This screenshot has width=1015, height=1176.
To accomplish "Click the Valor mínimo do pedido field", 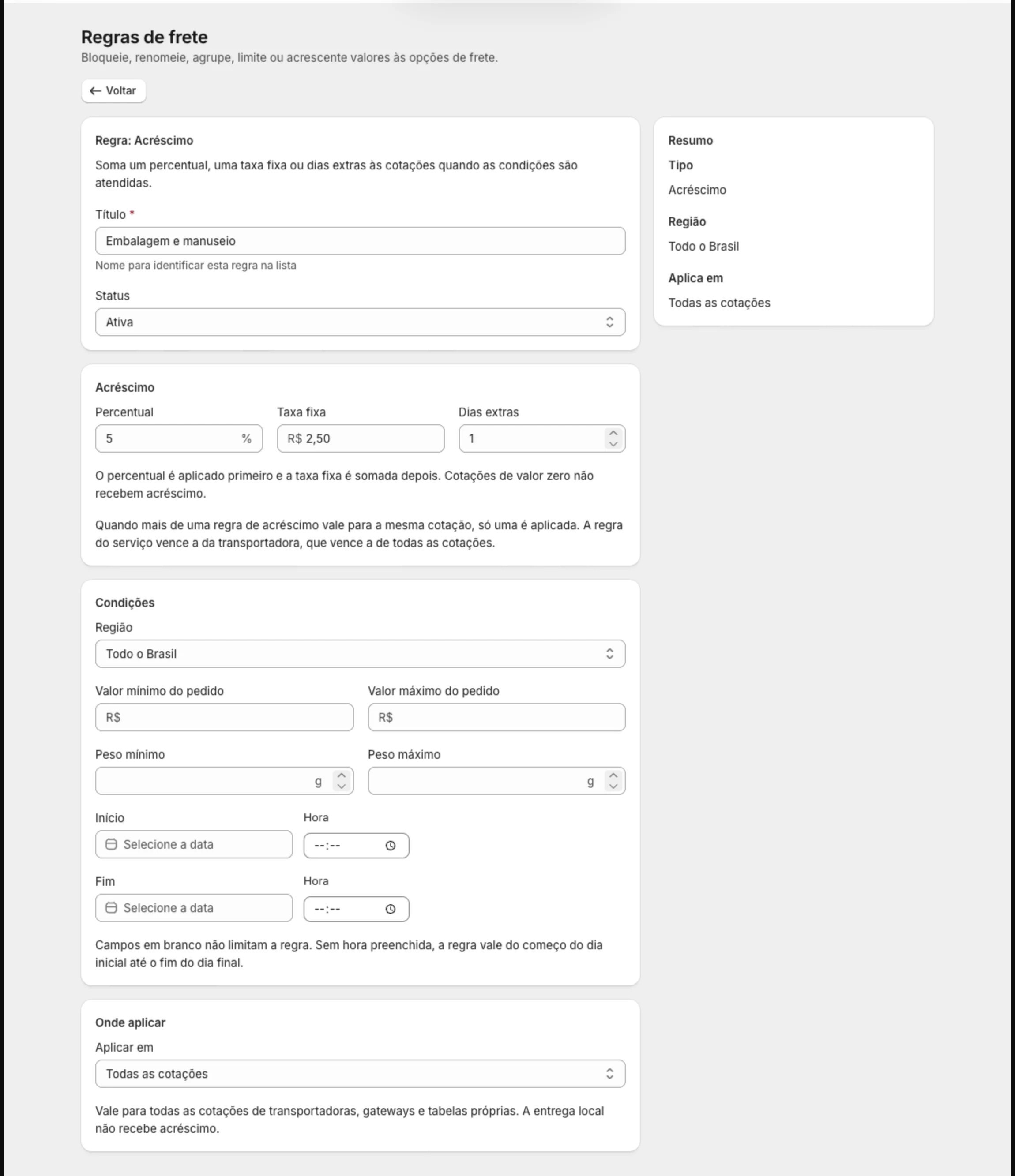I will (224, 717).
